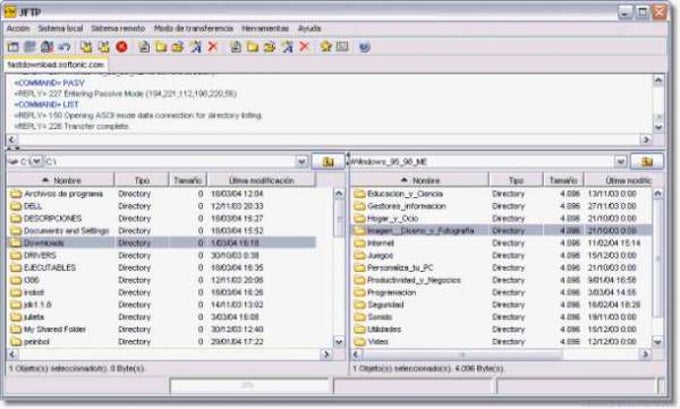Viewport: 680px width, 409px height.
Task: Sort local files by the Nombre column
Action: [x=61, y=180]
